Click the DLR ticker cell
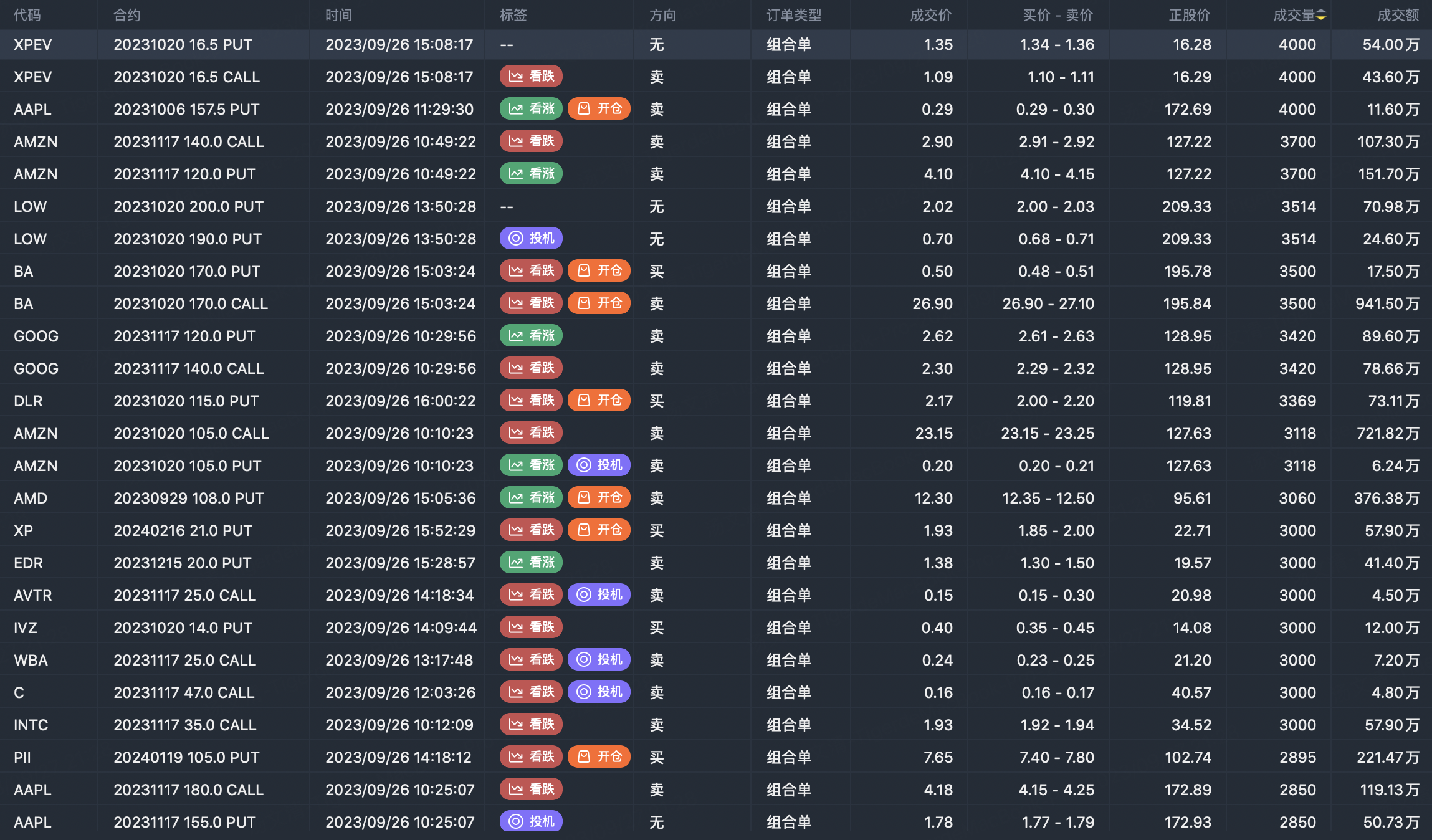Screen dimensions: 1432x840 pos(29,401)
